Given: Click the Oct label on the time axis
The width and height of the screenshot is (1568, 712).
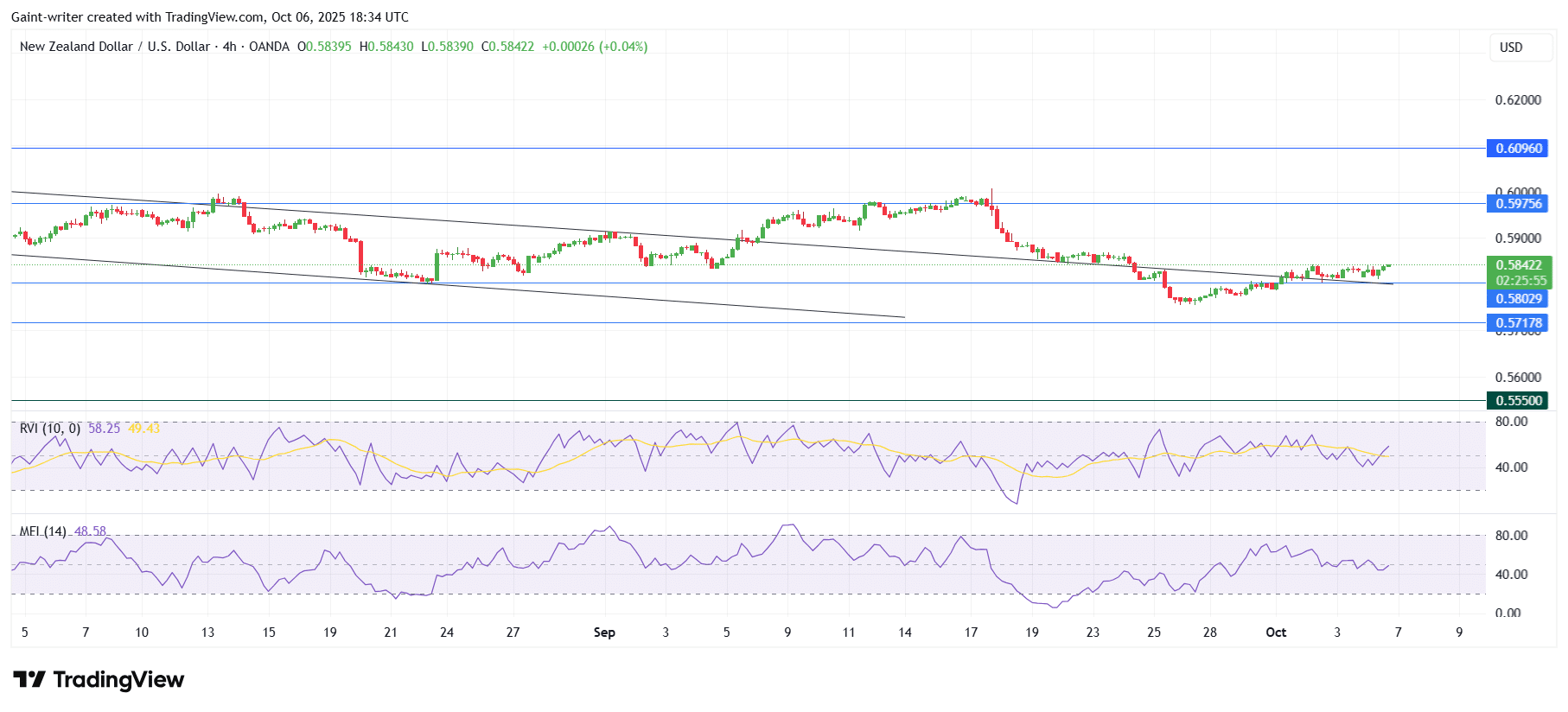Looking at the screenshot, I should tap(1276, 633).
